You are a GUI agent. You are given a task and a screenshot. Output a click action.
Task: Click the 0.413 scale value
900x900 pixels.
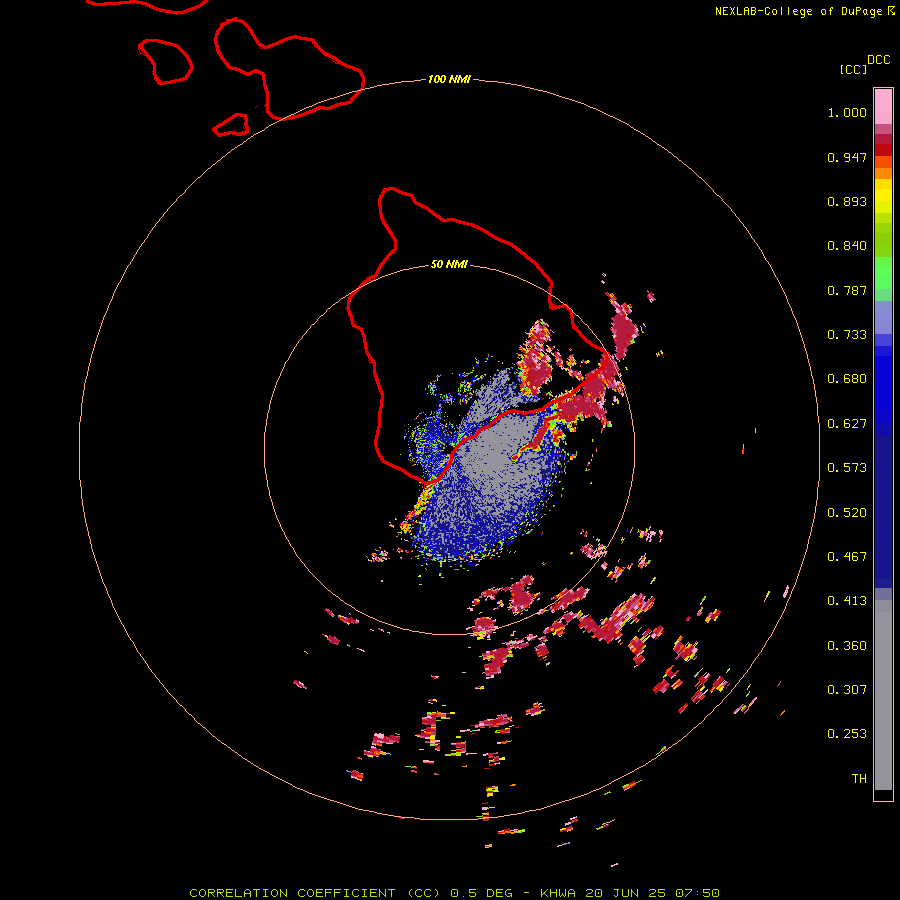tap(847, 601)
